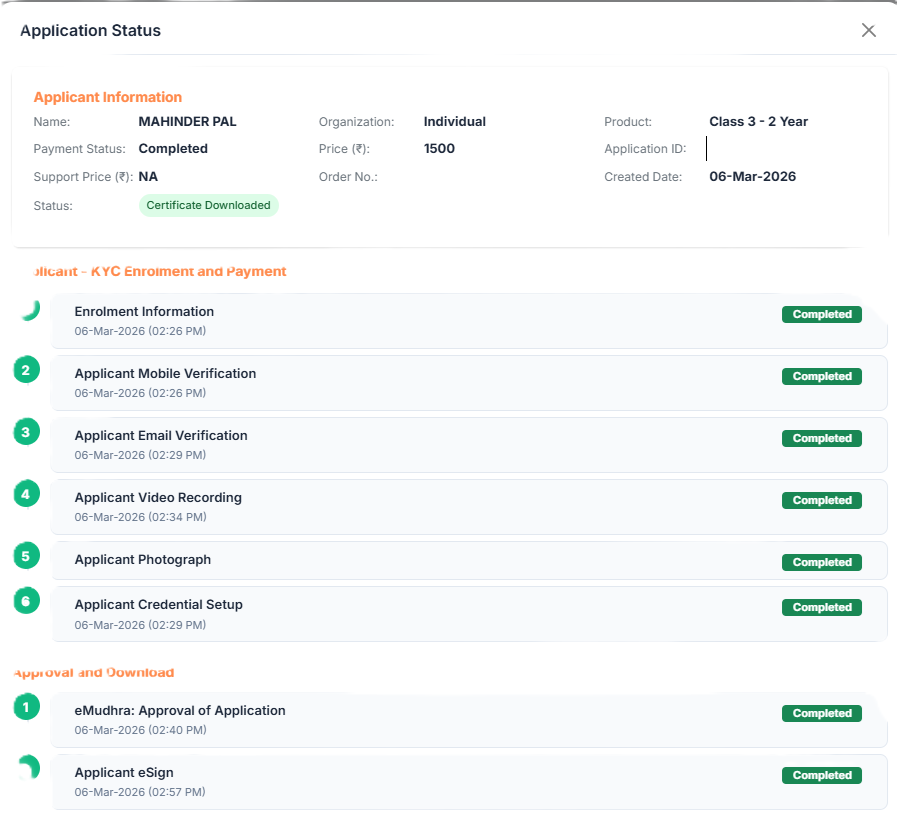Click step 5 circle for Applicant Photograph
The image size is (897, 823).
click(x=27, y=555)
